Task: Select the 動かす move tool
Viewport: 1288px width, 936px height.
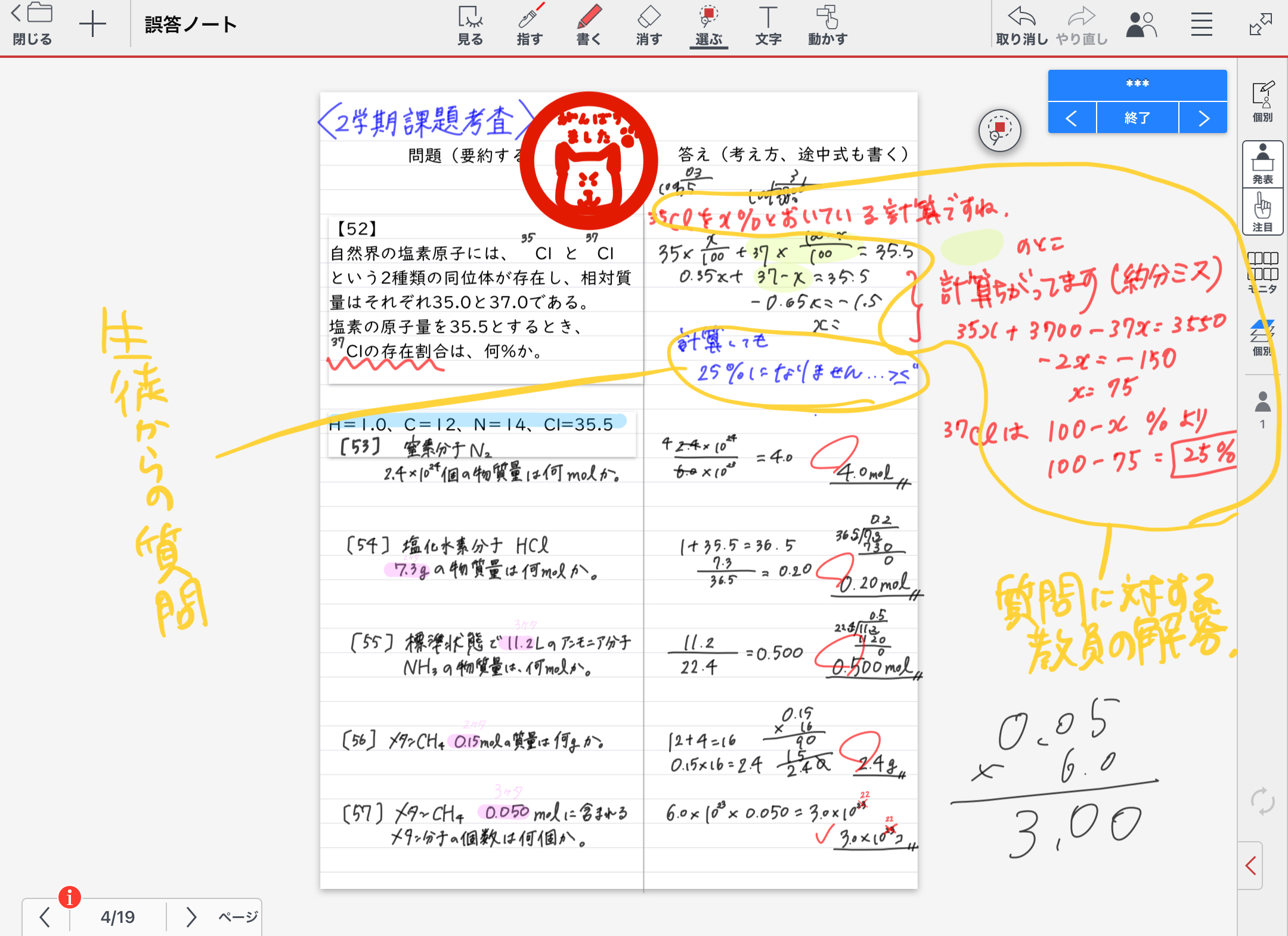Action: tap(827, 26)
